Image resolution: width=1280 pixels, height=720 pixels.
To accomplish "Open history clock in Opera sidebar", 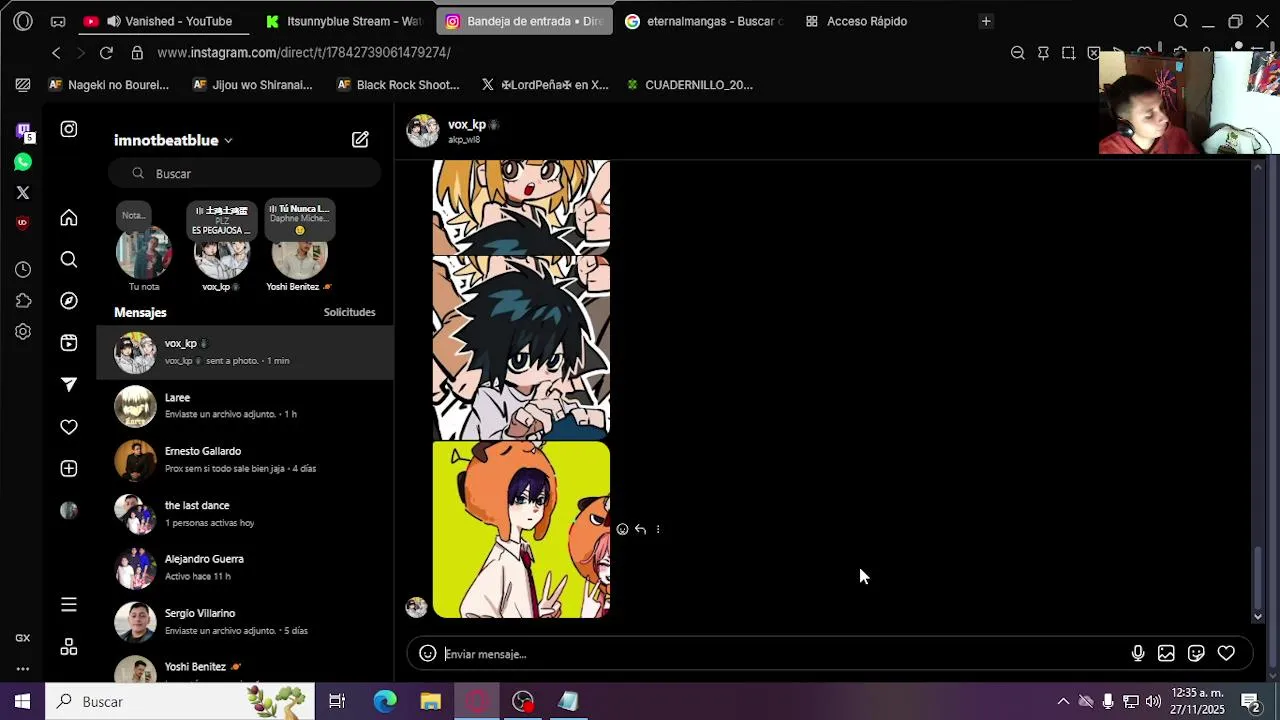I will (x=23, y=270).
